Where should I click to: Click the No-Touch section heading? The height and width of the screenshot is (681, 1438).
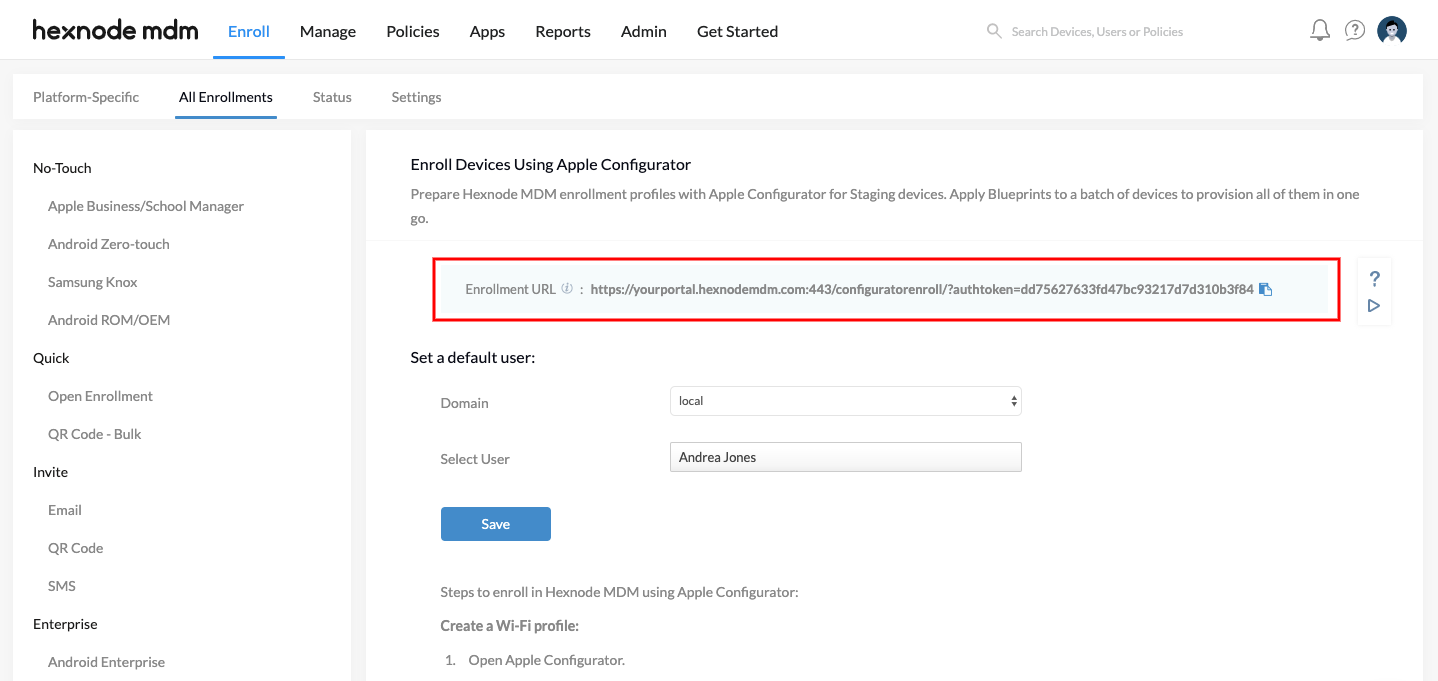[62, 168]
